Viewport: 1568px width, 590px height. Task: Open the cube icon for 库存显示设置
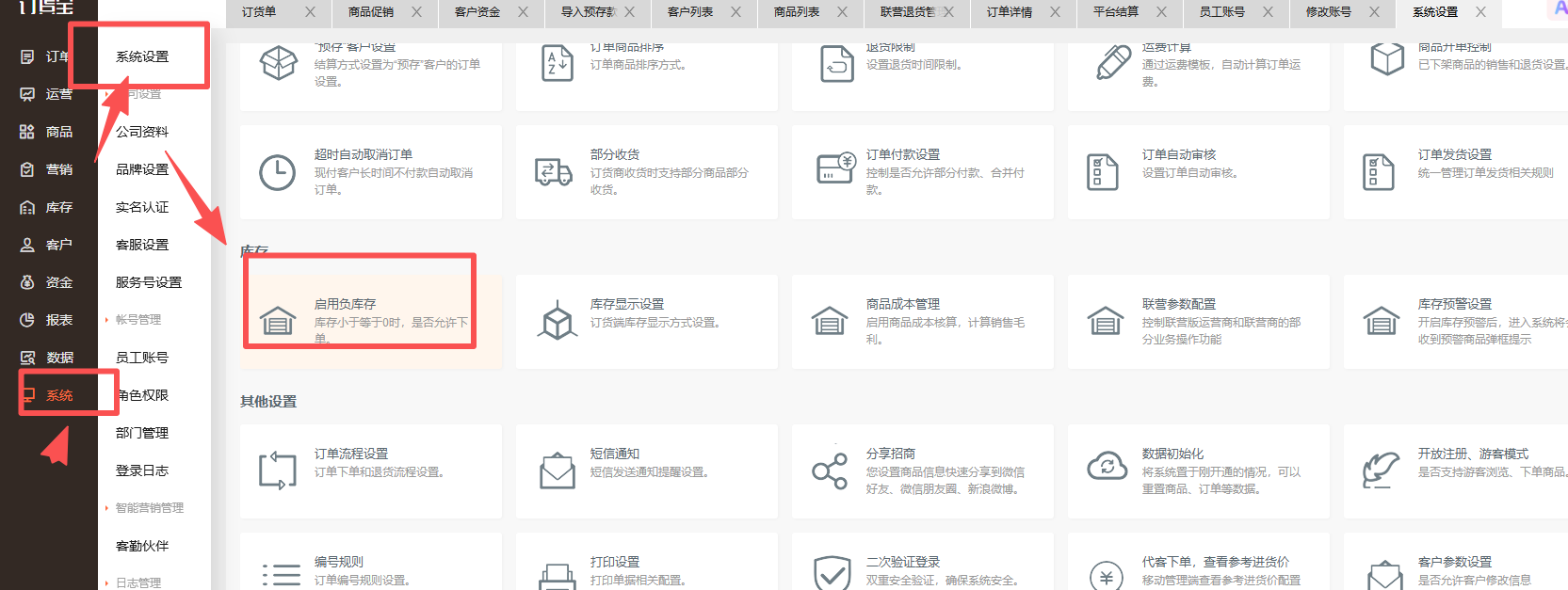[558, 320]
